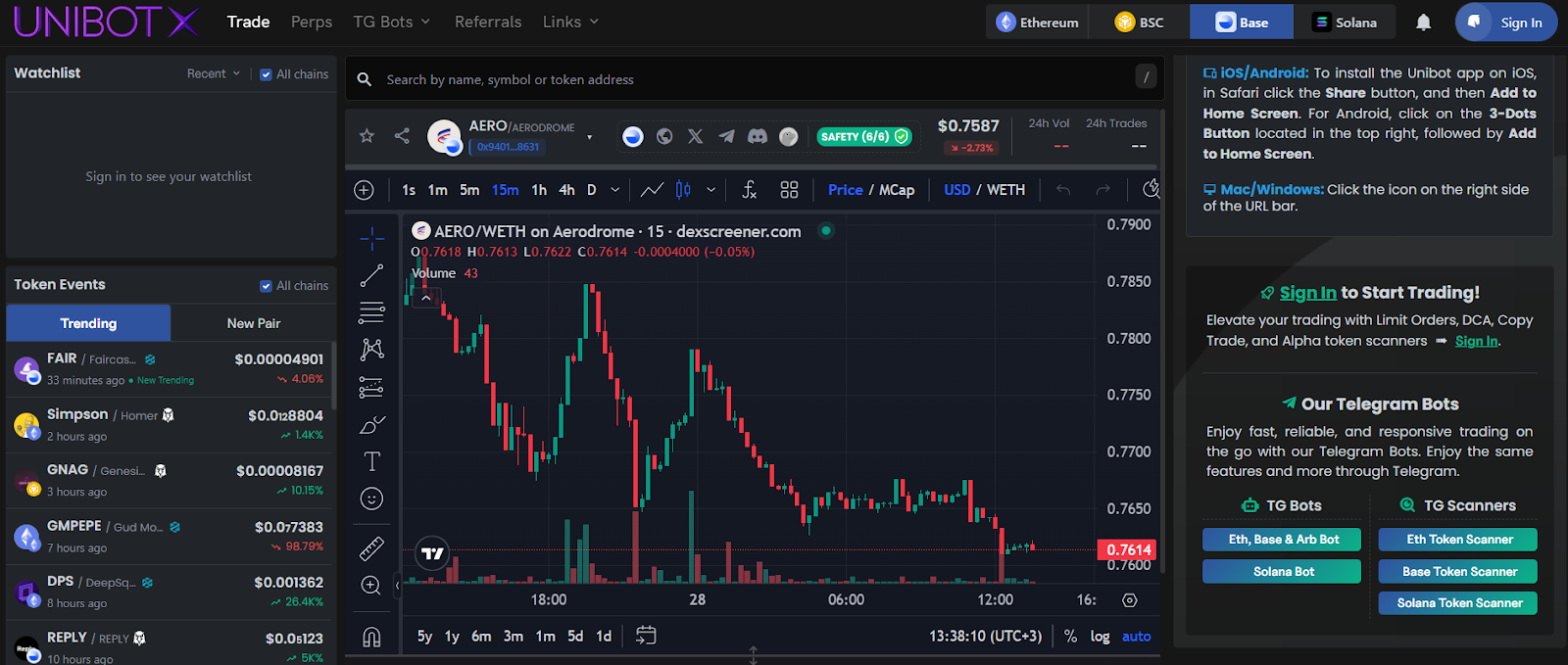
Task: Click the token search input field
Action: point(755,79)
